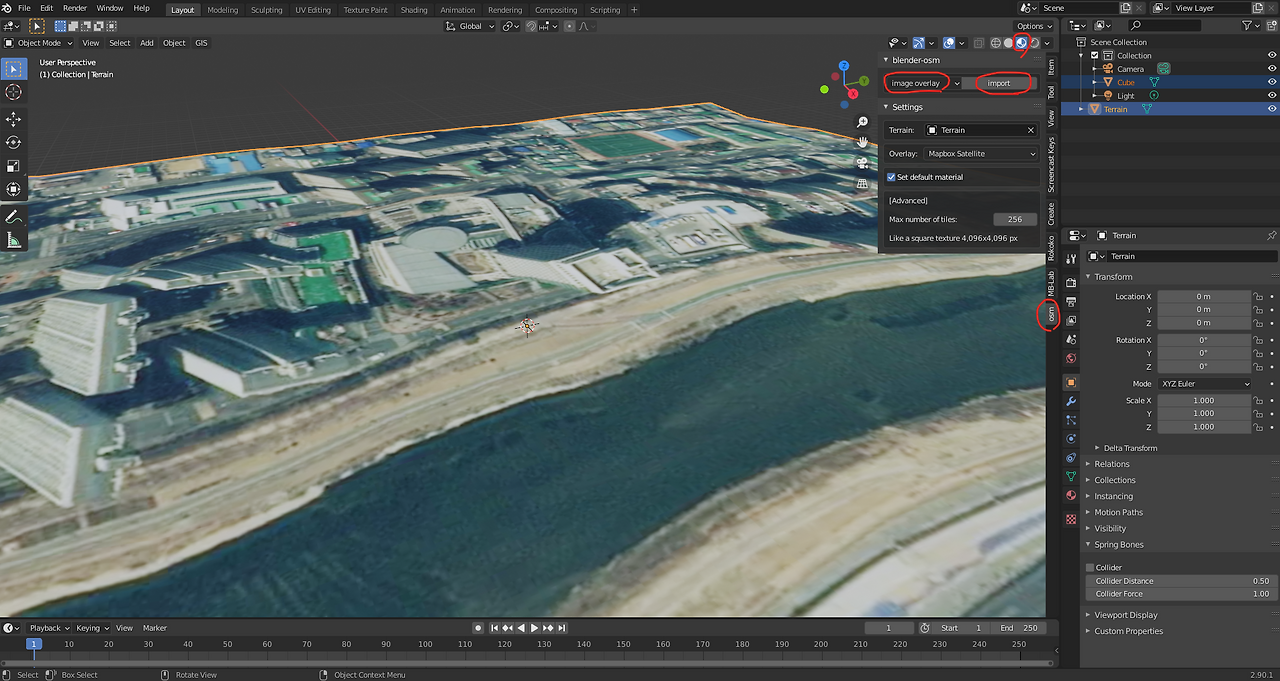The image size is (1280, 681).
Task: Click the import button in blender-osm
Action: click(999, 83)
